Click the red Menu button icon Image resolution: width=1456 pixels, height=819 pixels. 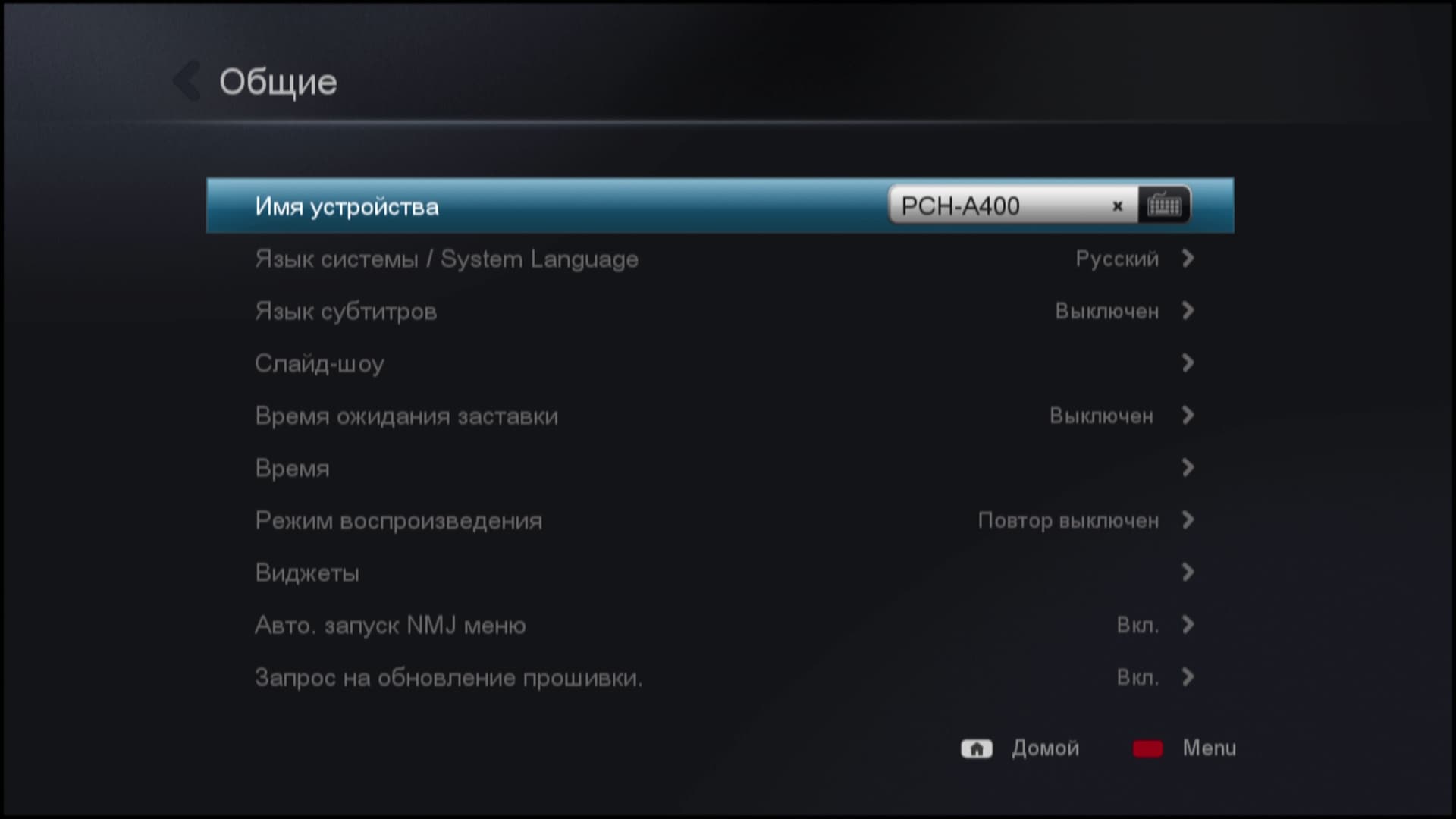coord(1147,748)
